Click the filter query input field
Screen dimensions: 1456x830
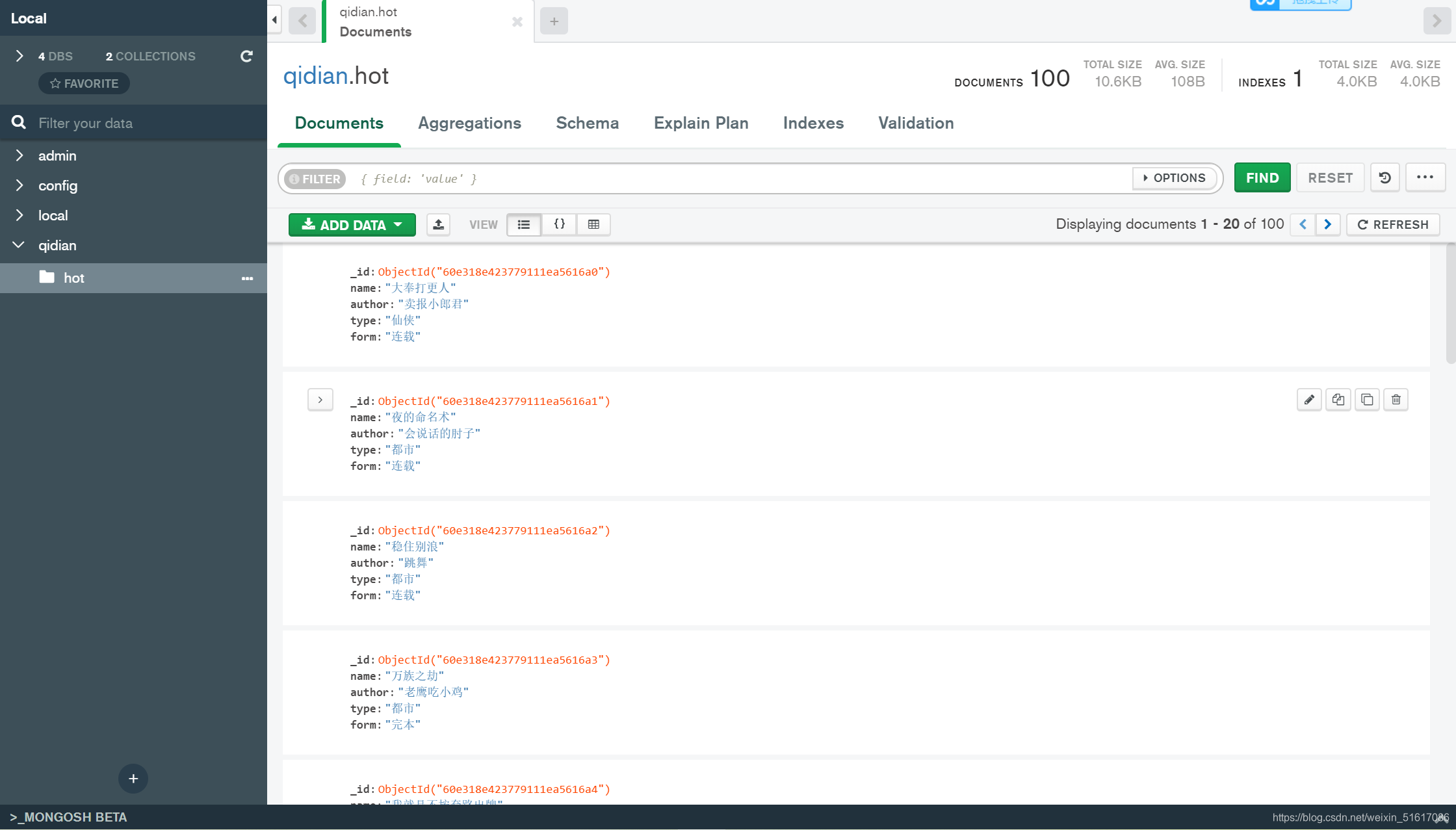coord(741,179)
